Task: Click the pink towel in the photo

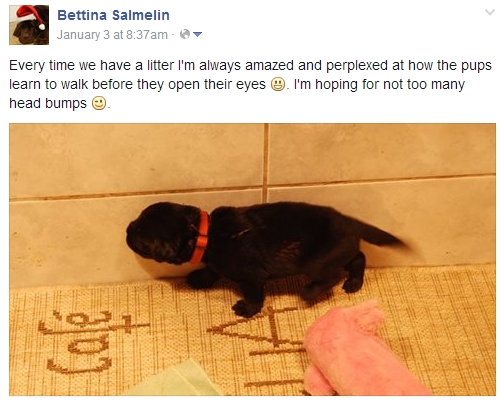Action: (x=358, y=350)
